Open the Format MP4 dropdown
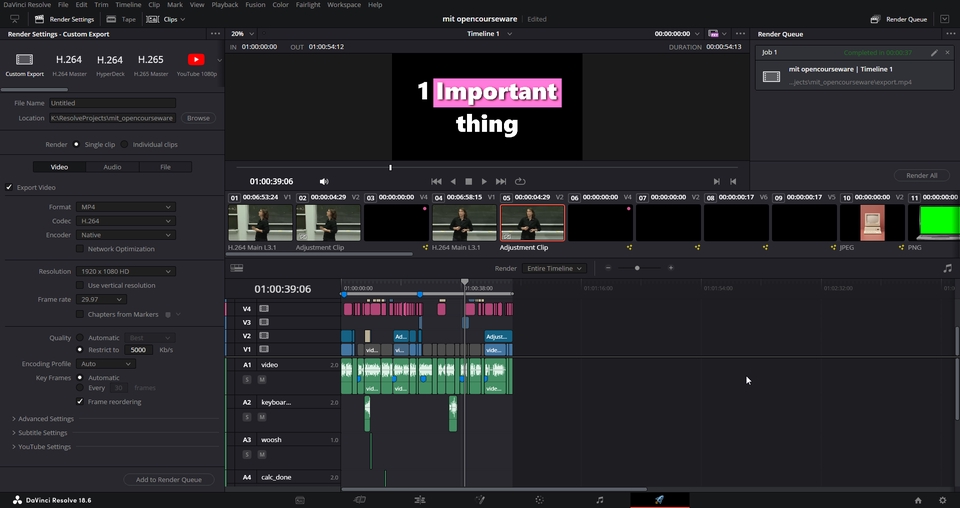 click(126, 207)
